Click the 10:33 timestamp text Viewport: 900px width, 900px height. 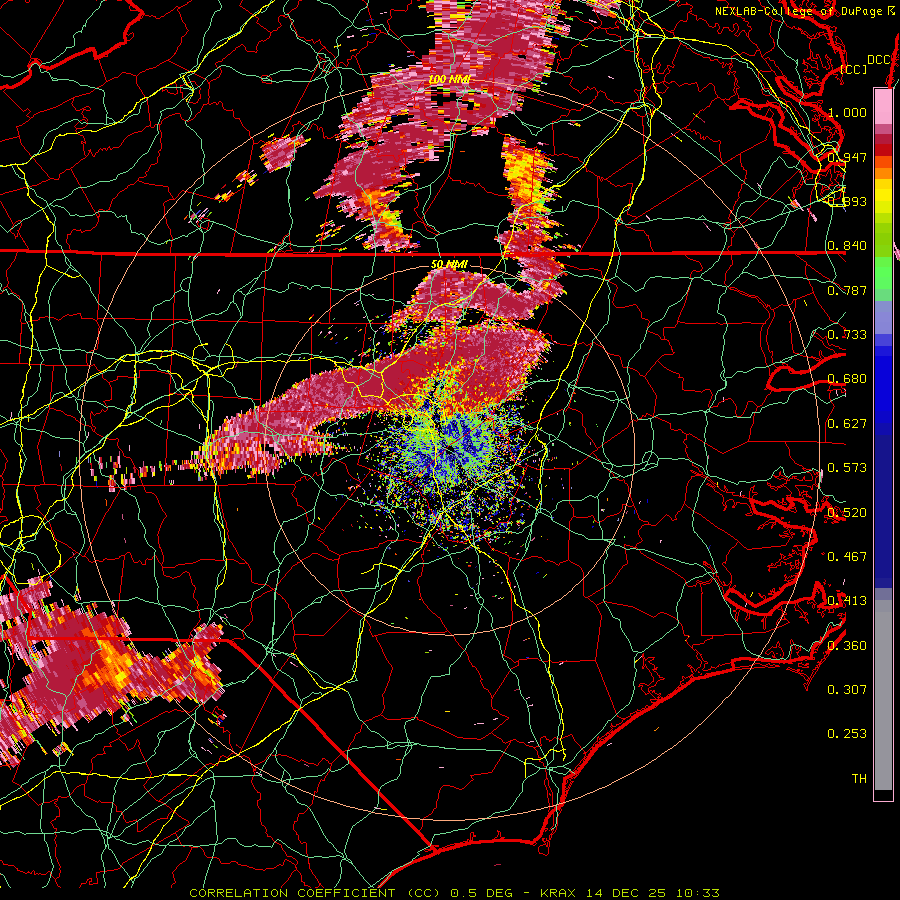click(698, 893)
